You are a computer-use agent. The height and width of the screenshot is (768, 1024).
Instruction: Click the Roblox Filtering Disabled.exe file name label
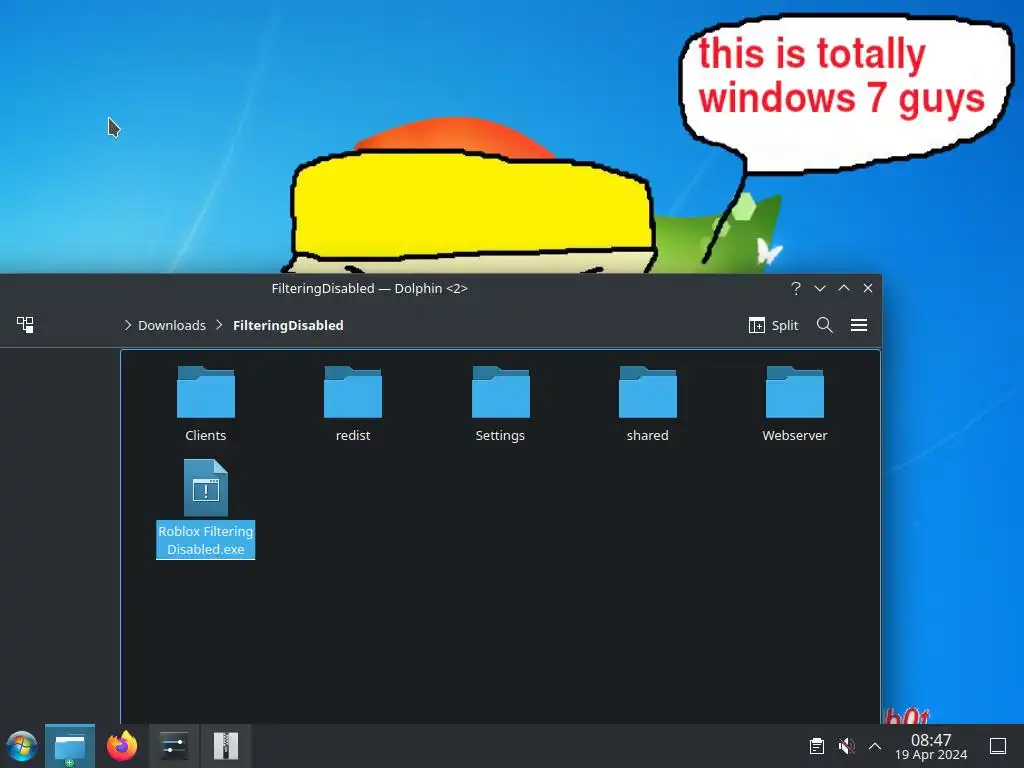tap(206, 540)
